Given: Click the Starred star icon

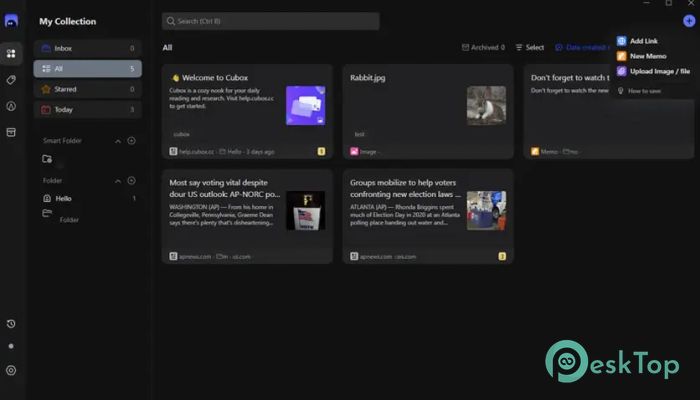Looking at the screenshot, I should (46, 89).
